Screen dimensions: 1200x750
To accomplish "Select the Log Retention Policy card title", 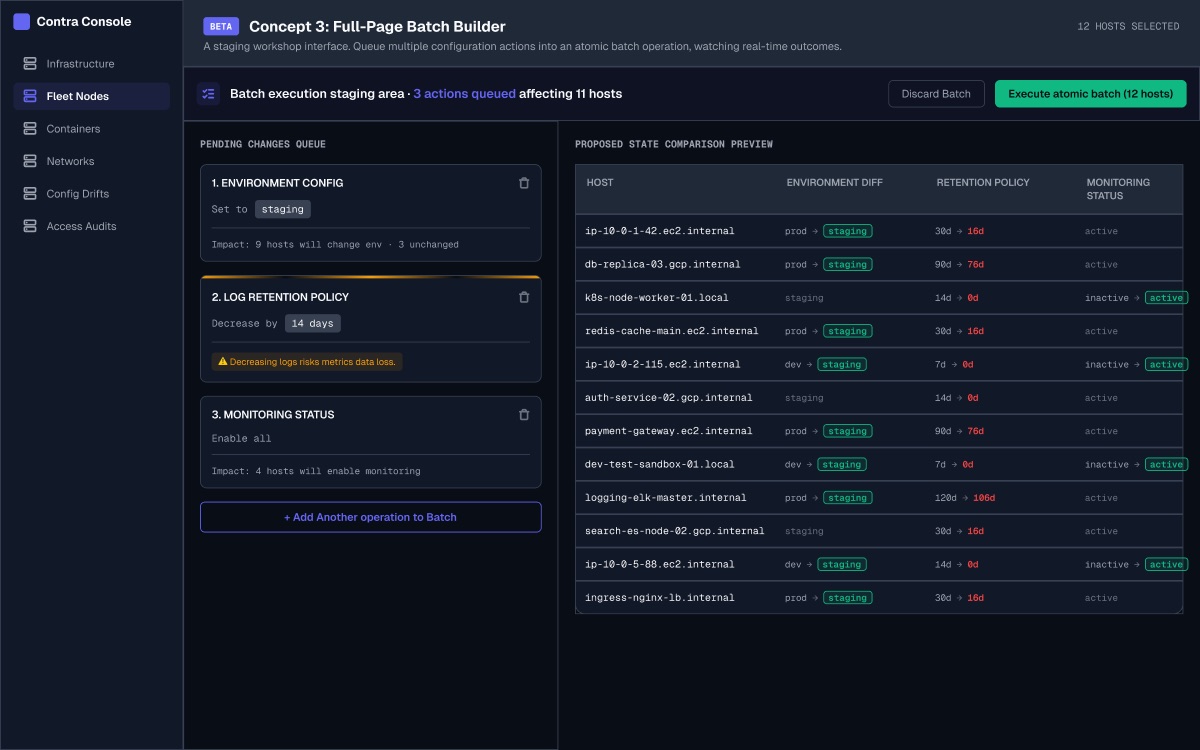I will pos(280,297).
